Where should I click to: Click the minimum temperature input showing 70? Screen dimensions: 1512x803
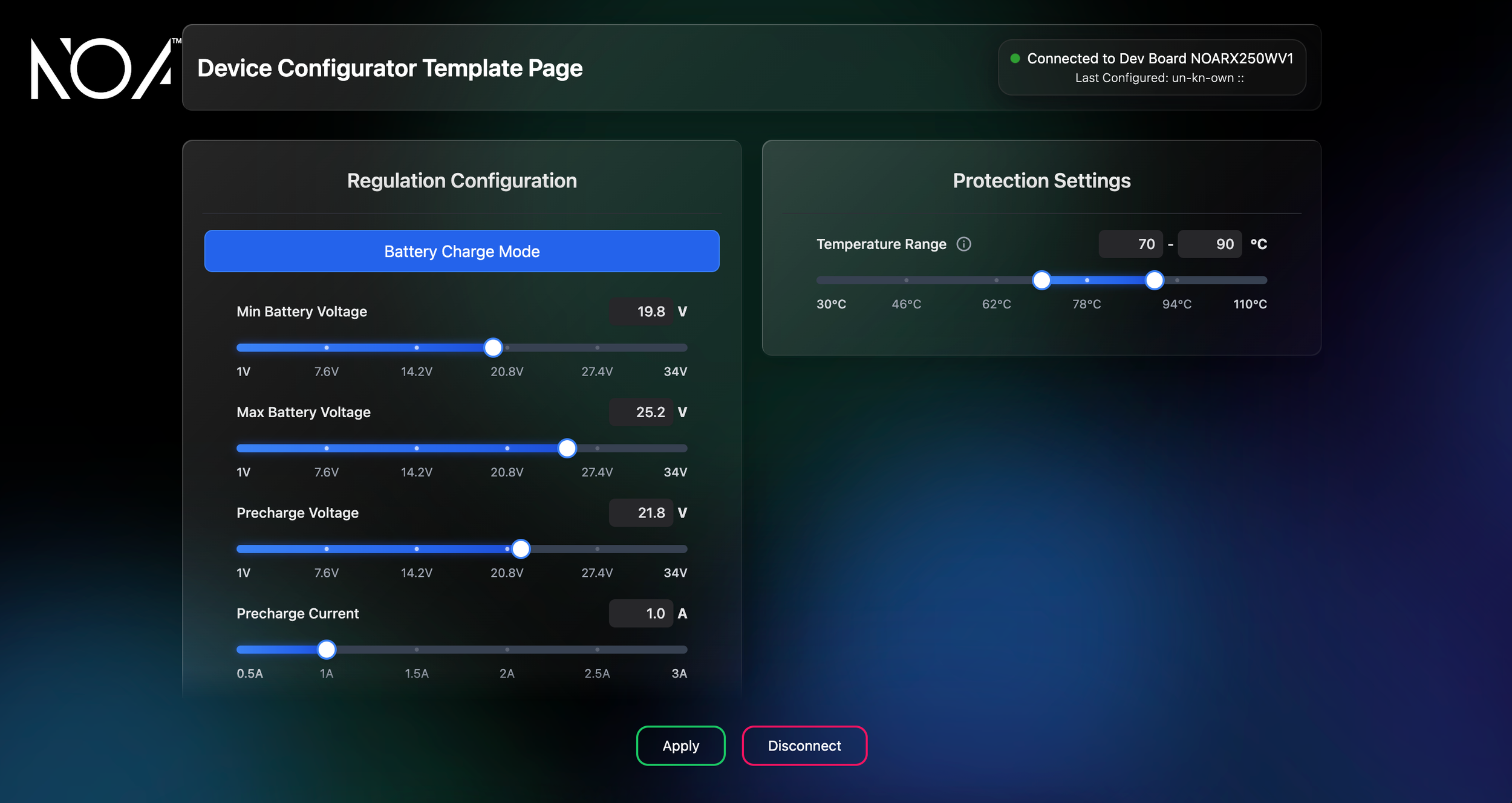(1130, 244)
